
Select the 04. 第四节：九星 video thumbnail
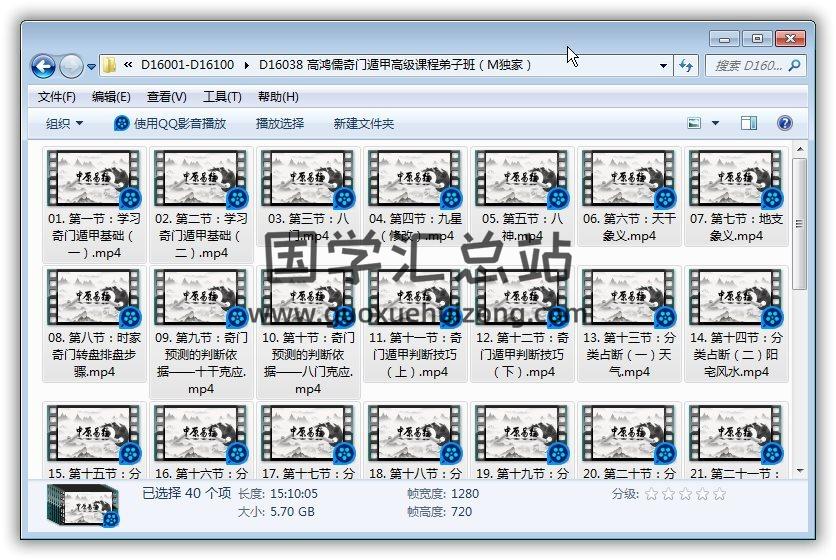[411, 179]
